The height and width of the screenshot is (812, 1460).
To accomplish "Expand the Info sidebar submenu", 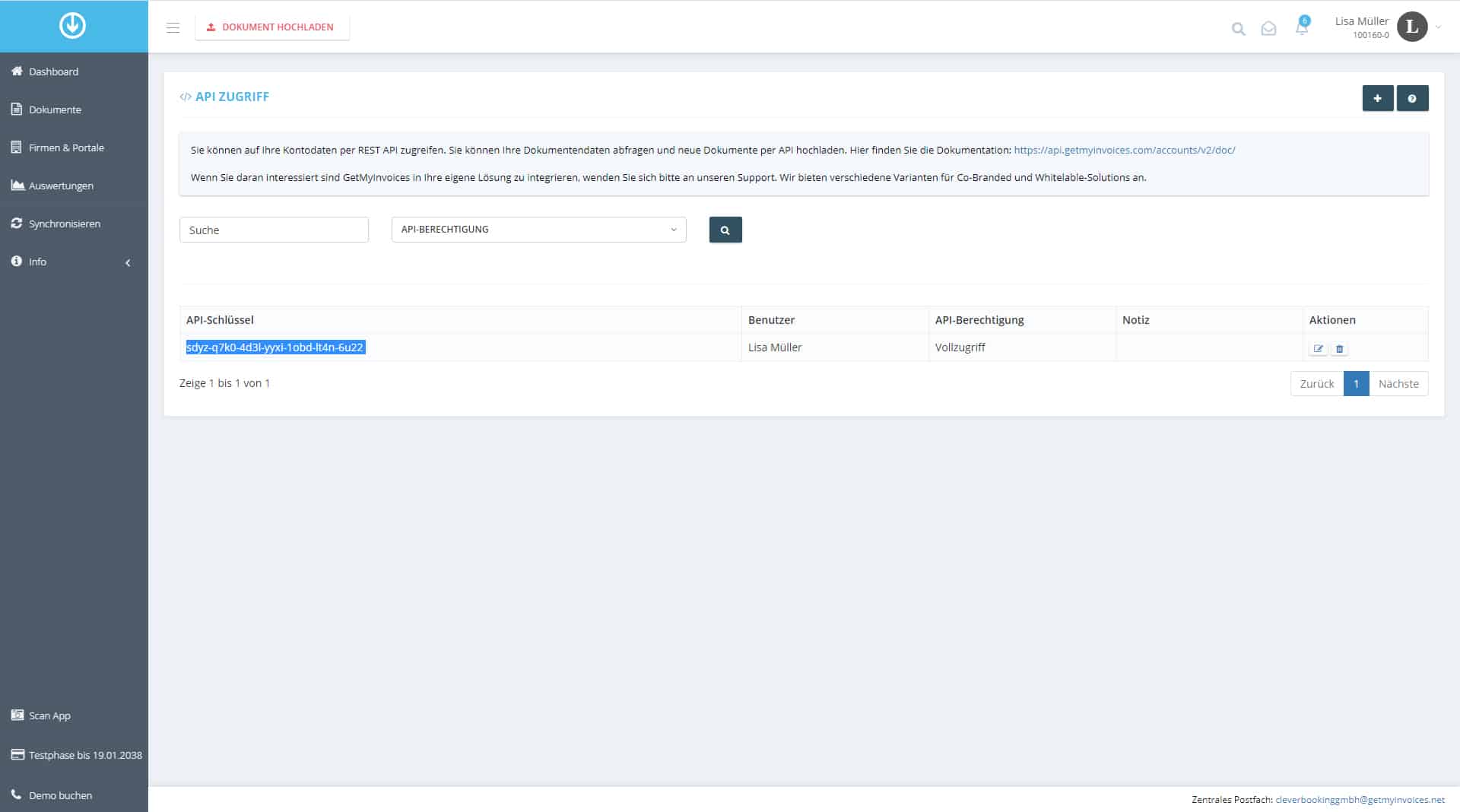I will pyautogui.click(x=74, y=262).
